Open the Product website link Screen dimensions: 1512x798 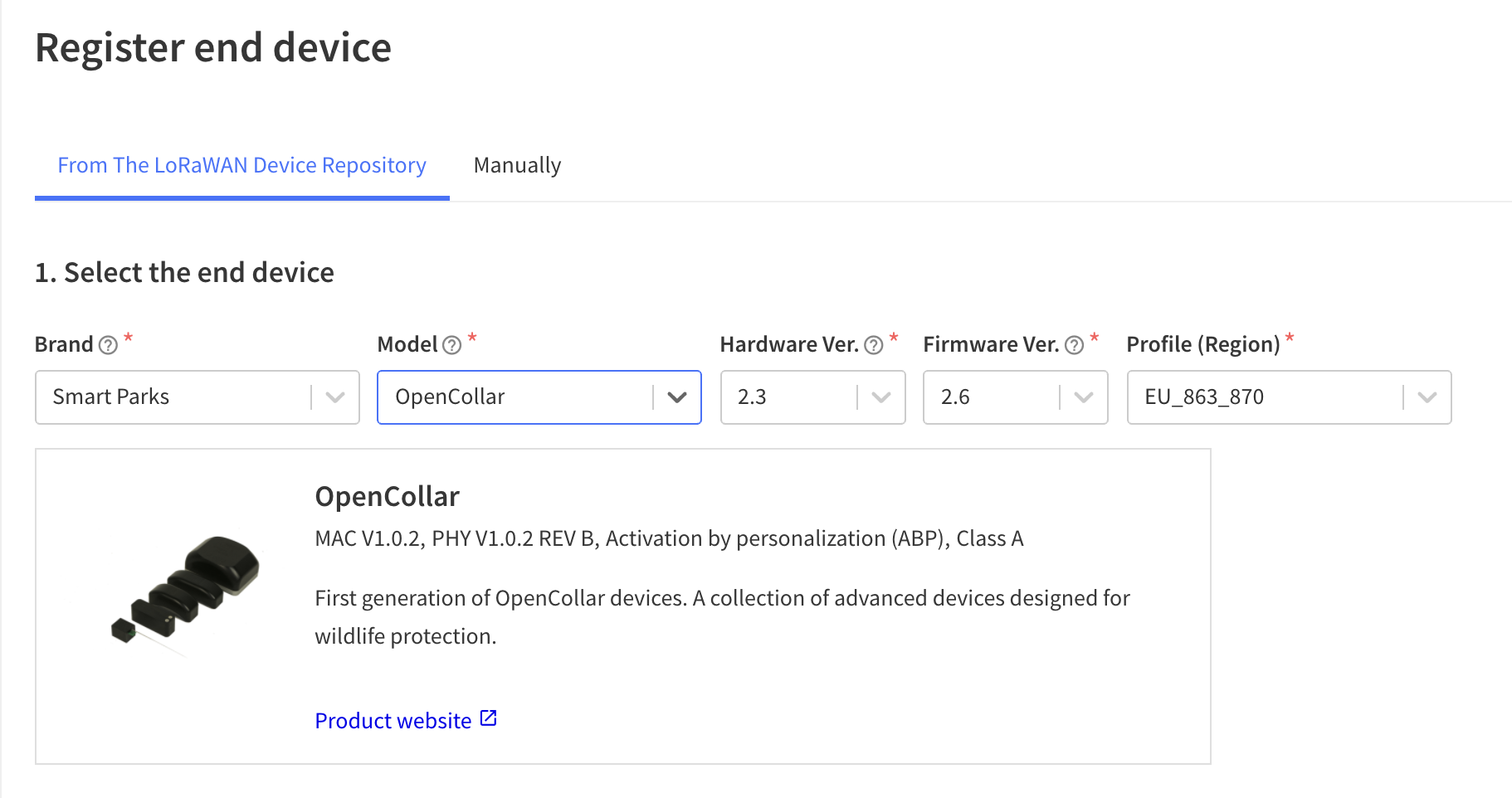click(x=393, y=720)
